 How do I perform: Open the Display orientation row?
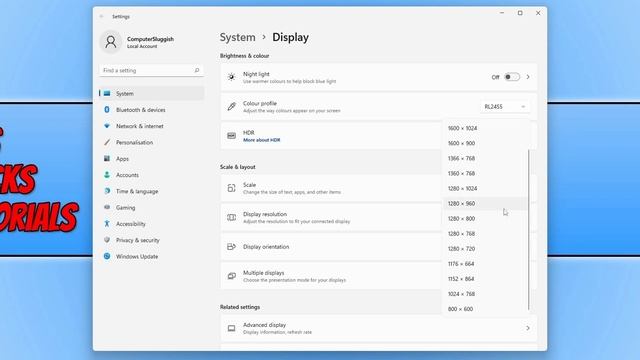331,247
